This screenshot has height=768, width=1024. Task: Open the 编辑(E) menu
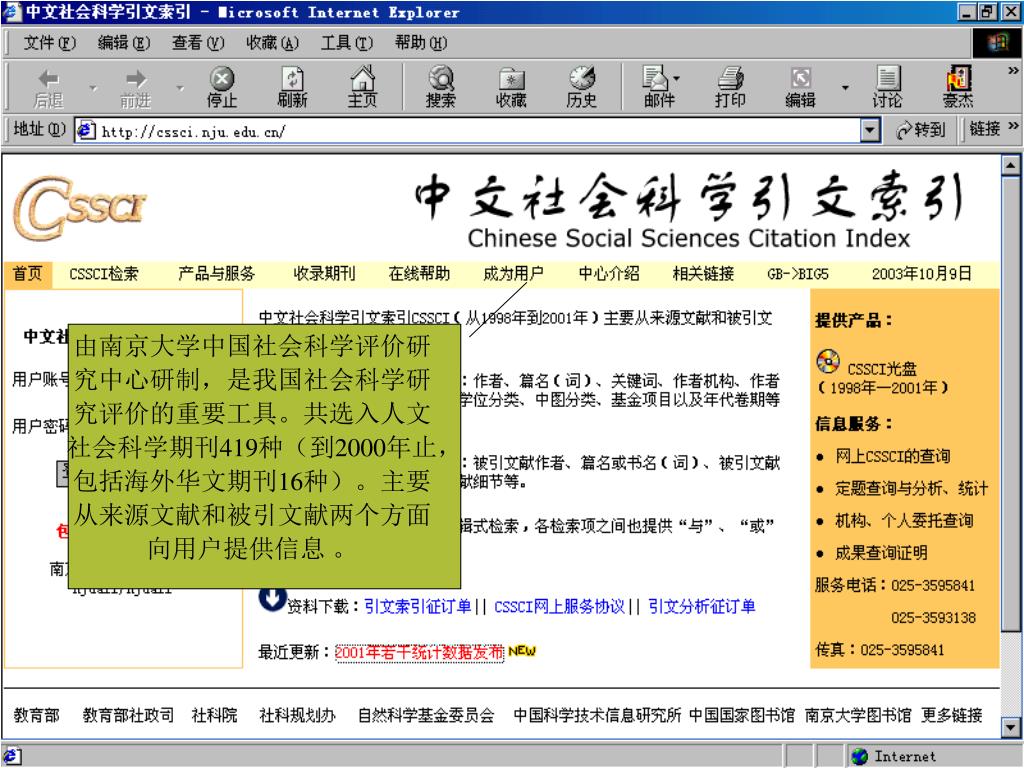pyautogui.click(x=123, y=43)
